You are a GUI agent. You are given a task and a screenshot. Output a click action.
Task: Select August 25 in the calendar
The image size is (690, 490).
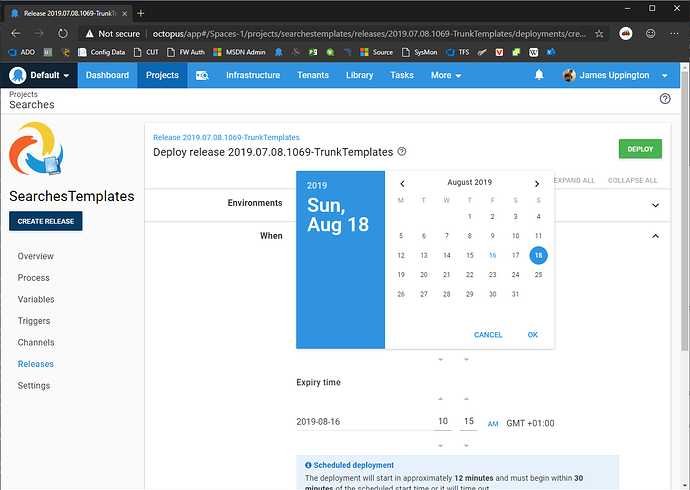[538, 274]
